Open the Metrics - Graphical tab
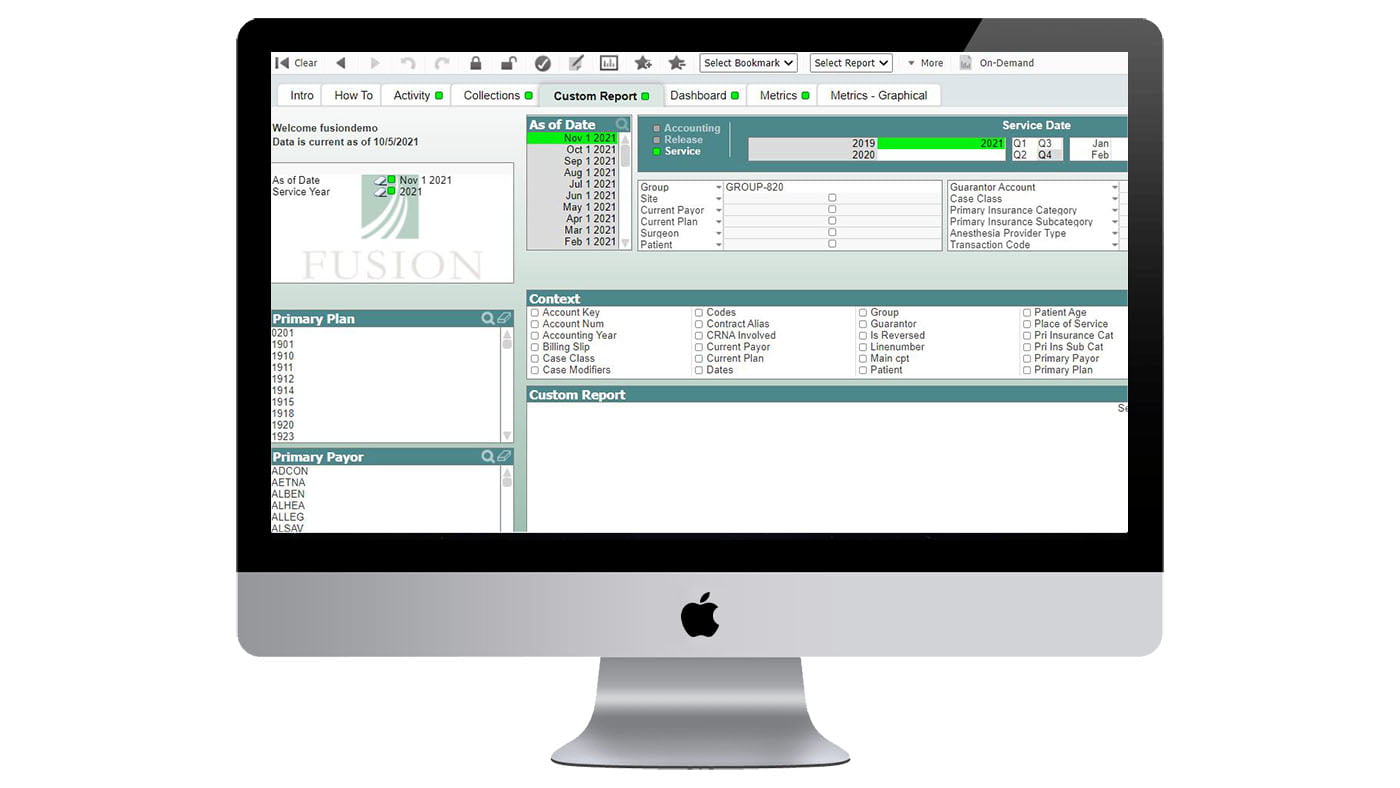Image resolution: width=1400 pixels, height=788 pixels. coord(878,96)
